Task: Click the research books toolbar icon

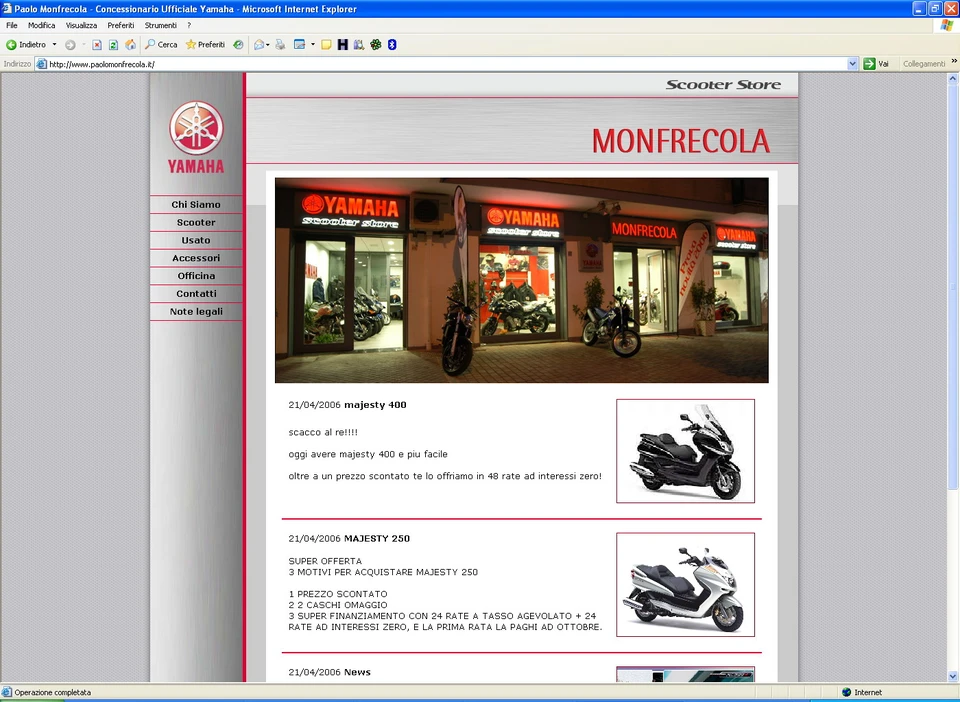Action: (x=359, y=45)
